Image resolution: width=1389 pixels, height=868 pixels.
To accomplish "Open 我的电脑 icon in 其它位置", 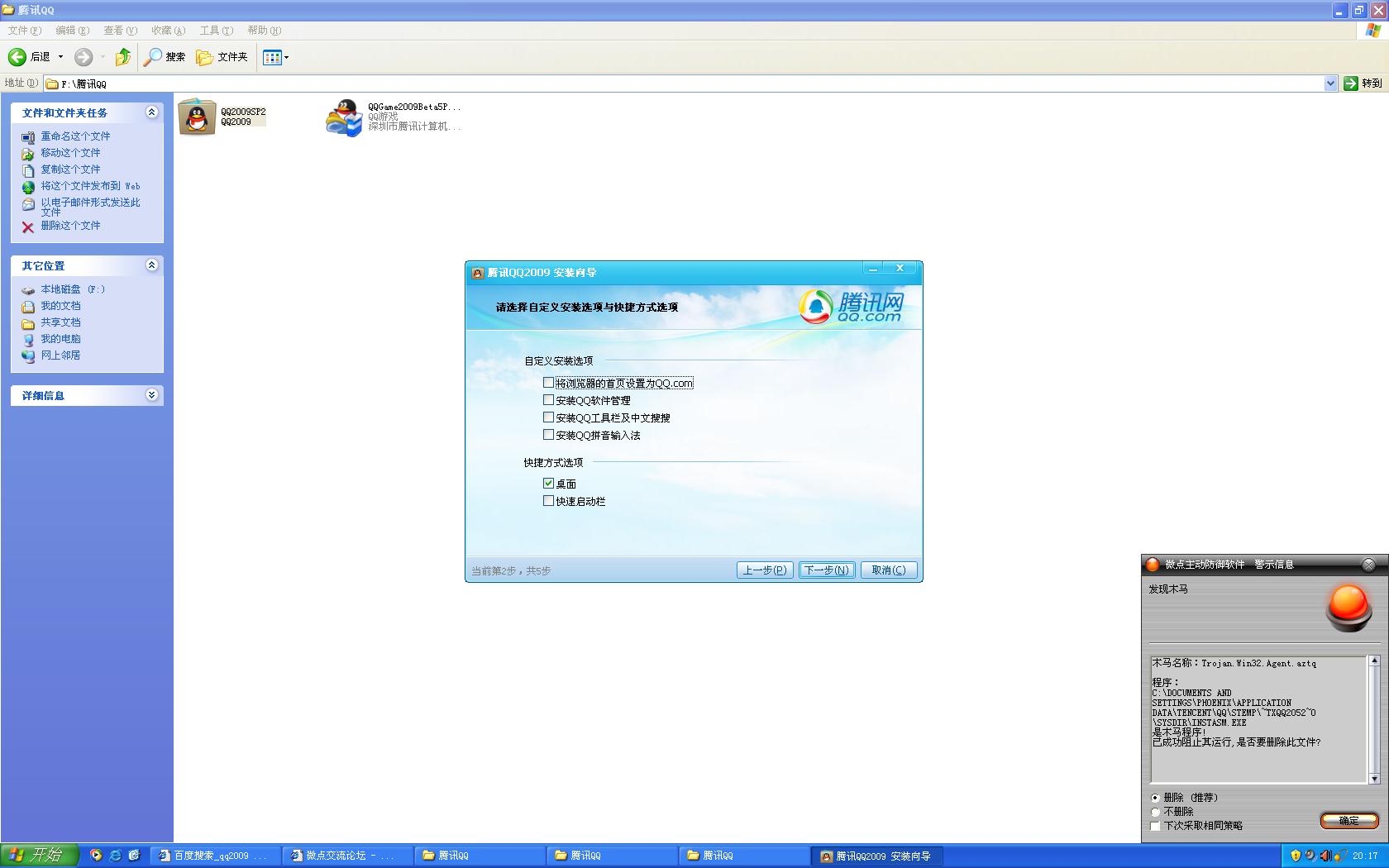I will (x=28, y=340).
